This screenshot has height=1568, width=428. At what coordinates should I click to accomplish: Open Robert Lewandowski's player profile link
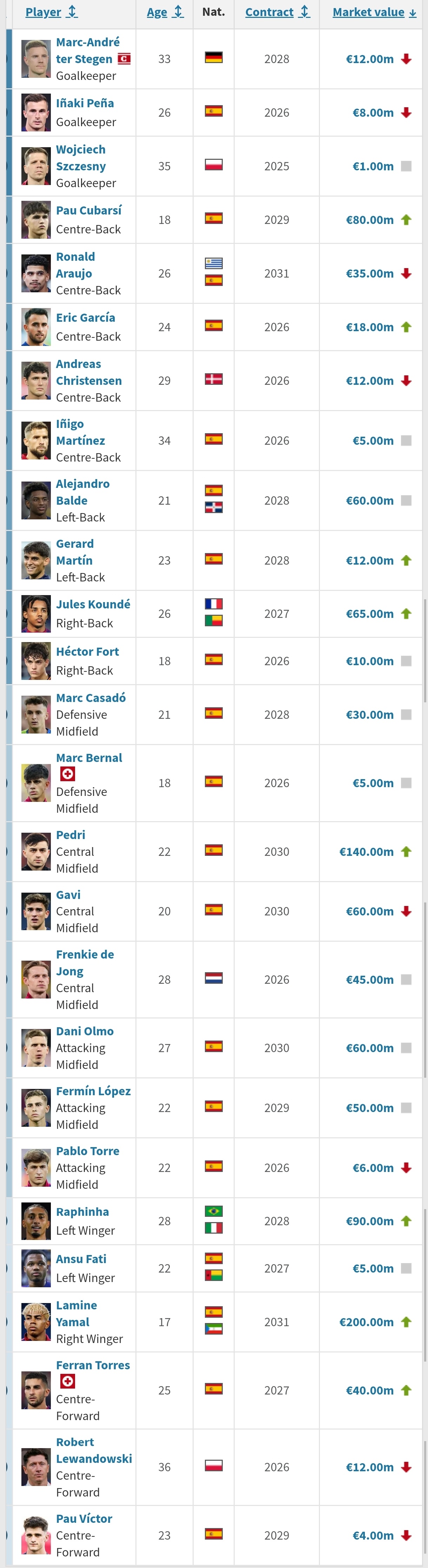tap(94, 1451)
